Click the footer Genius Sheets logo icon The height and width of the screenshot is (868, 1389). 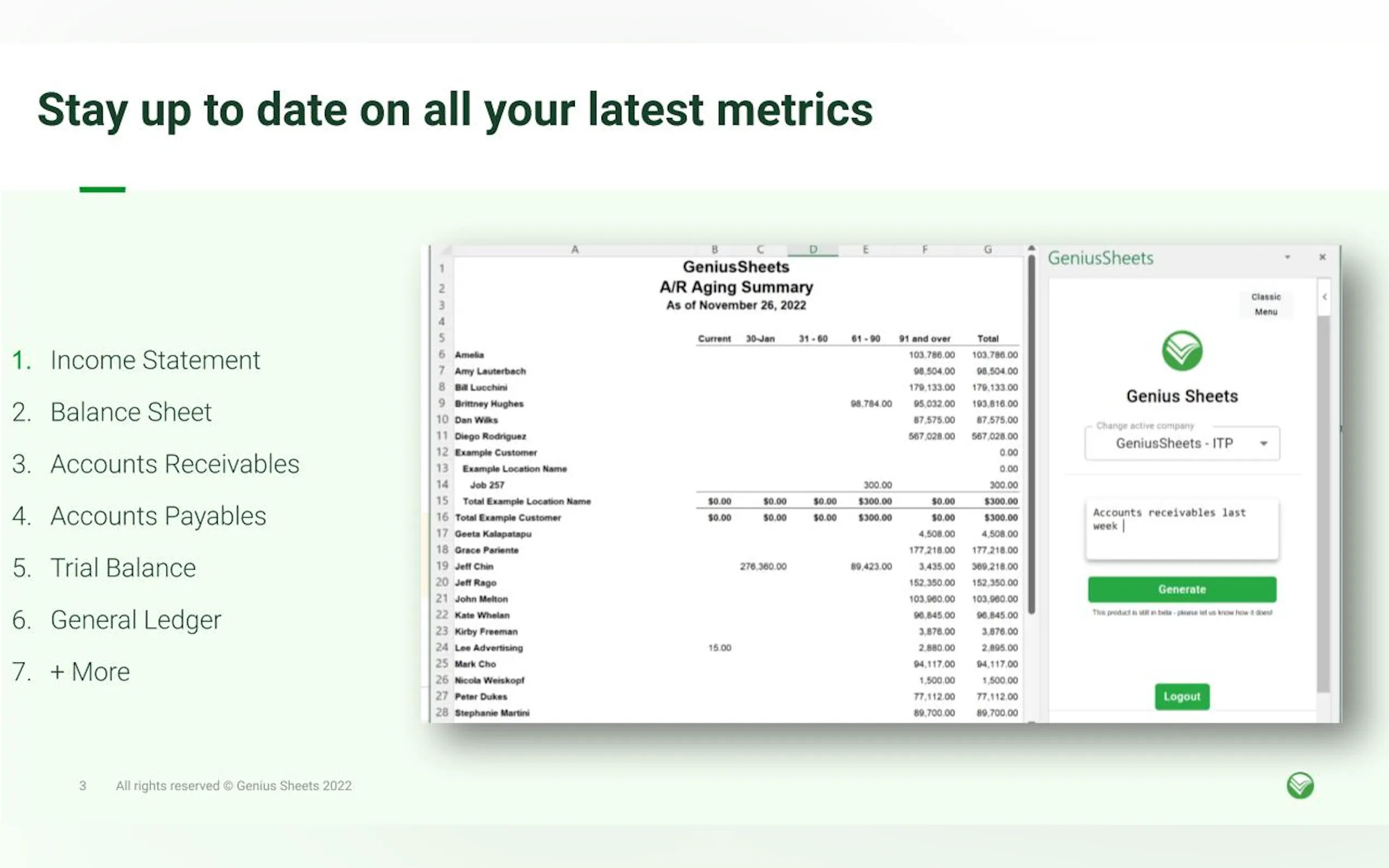1300,785
